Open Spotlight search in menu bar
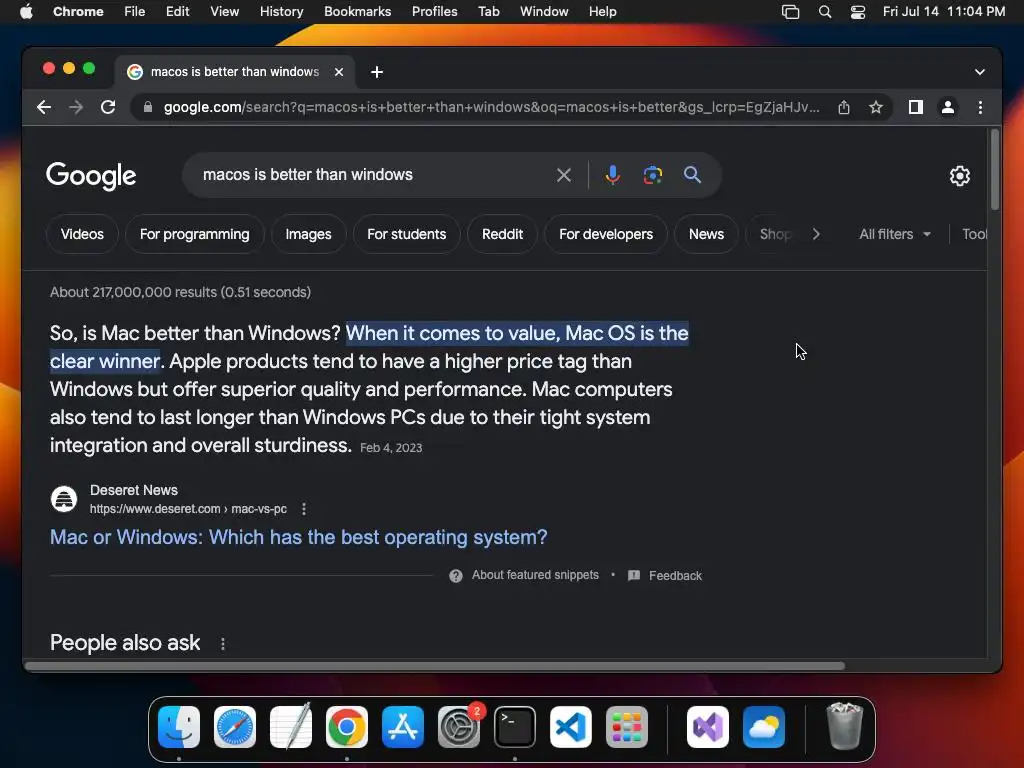Image resolution: width=1024 pixels, height=768 pixels. click(825, 12)
